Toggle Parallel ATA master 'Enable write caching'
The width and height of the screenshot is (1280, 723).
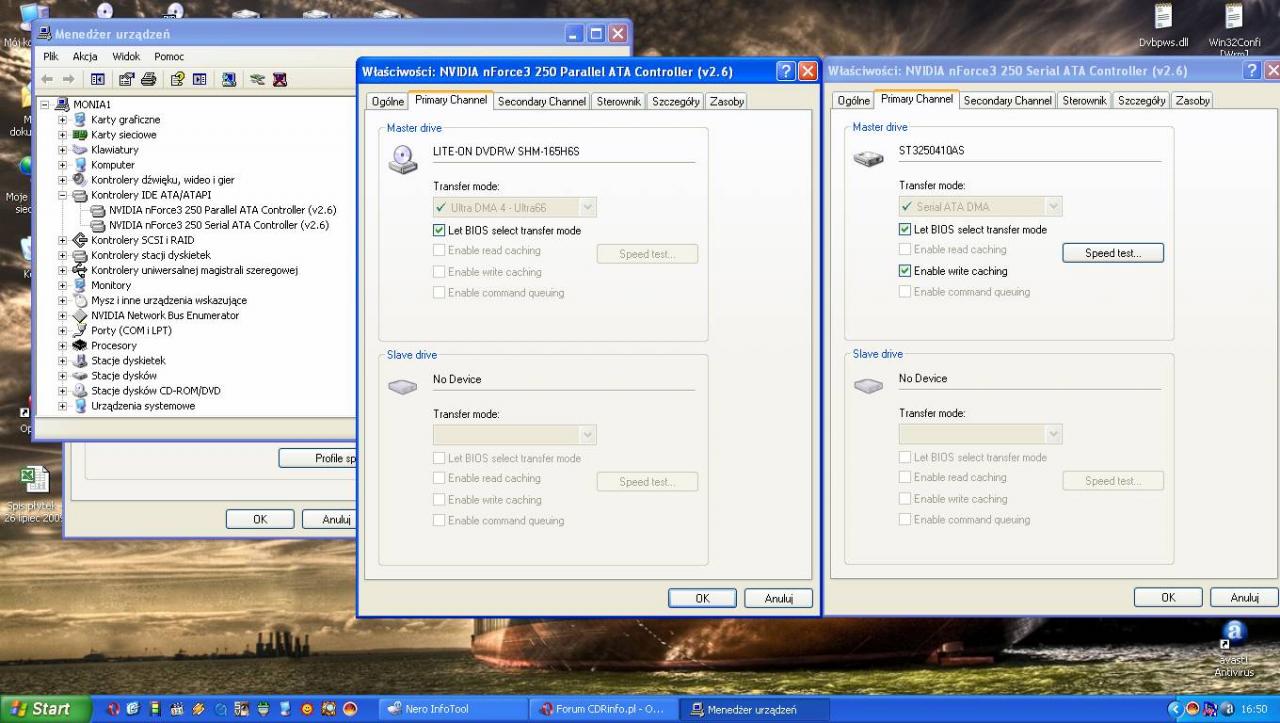439,272
